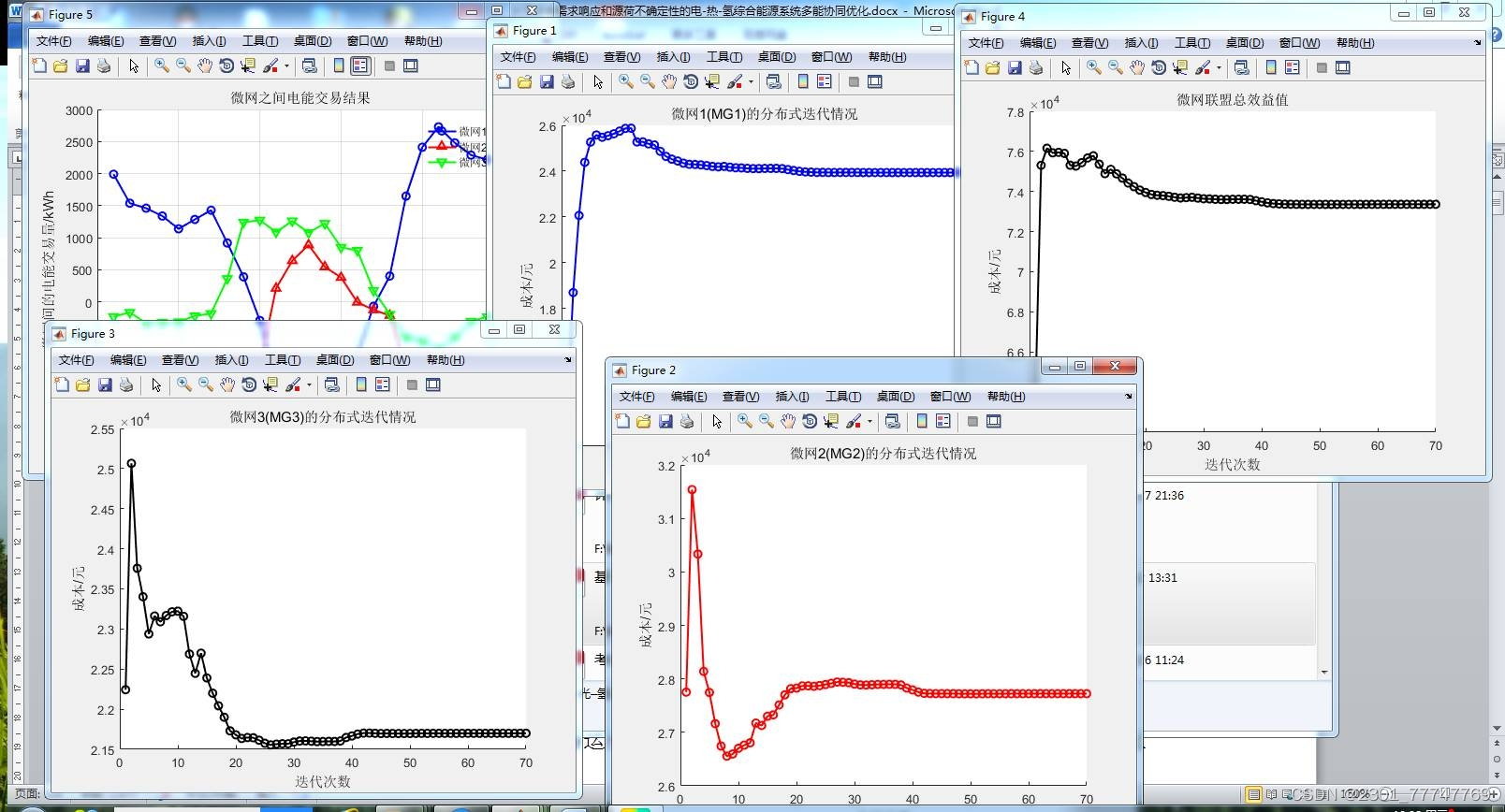Click plot title 微网联盟总效益值 in Figure 4
Image resolution: width=1505 pixels, height=812 pixels.
[x=1233, y=100]
